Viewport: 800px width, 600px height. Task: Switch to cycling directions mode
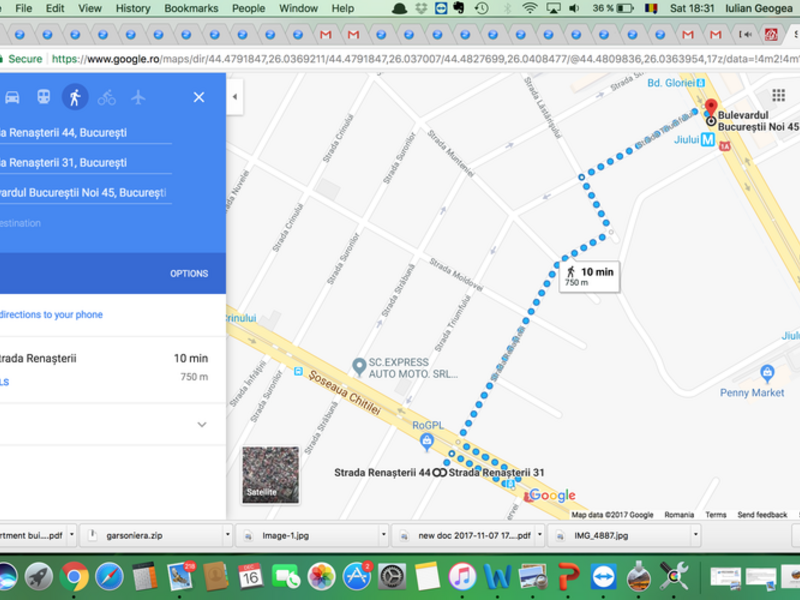pyautogui.click(x=106, y=97)
